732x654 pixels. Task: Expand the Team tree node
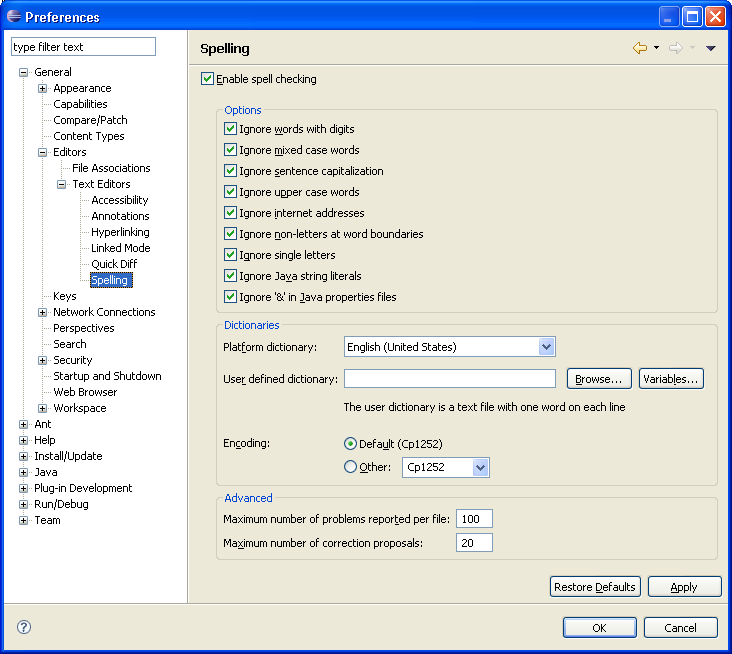23,520
